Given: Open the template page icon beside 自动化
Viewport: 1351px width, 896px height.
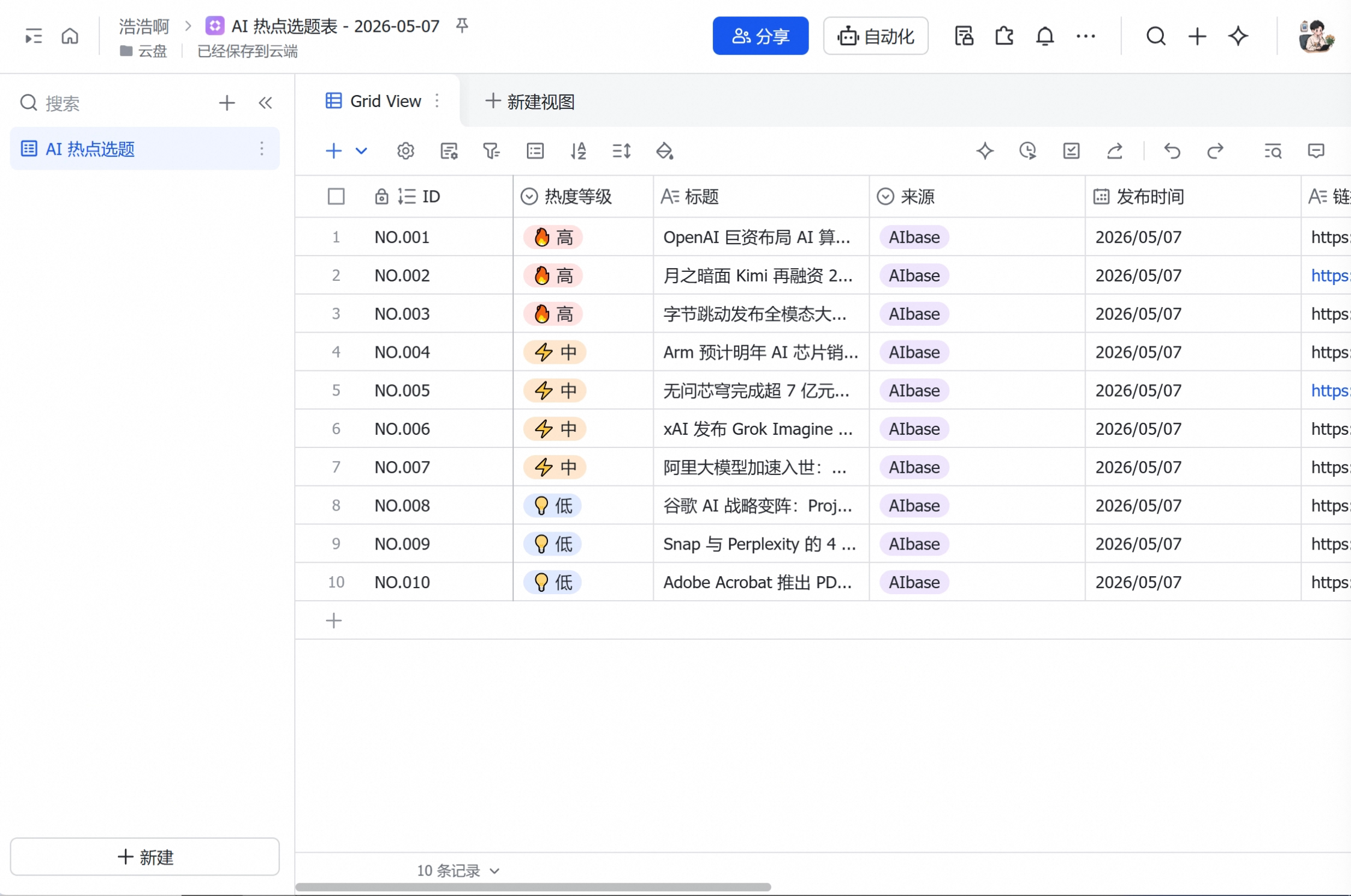Looking at the screenshot, I should pos(964,36).
